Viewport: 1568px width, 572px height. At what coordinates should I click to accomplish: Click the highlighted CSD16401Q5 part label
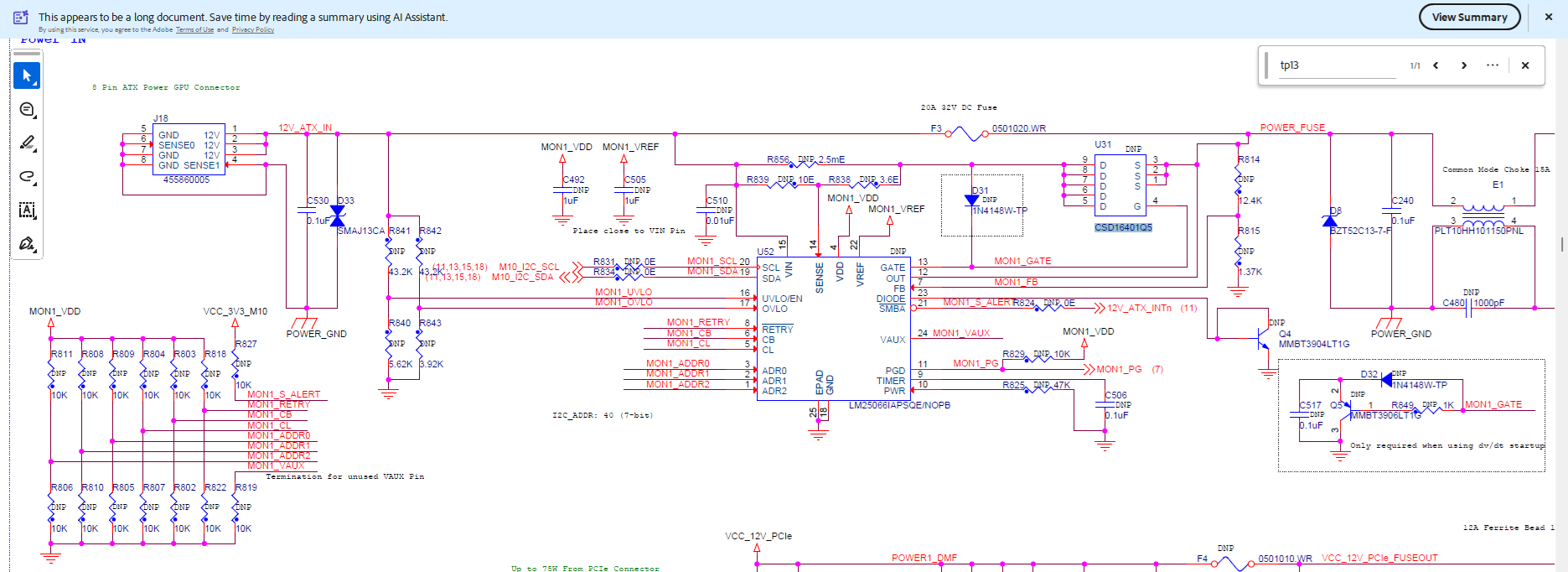click(x=1123, y=227)
